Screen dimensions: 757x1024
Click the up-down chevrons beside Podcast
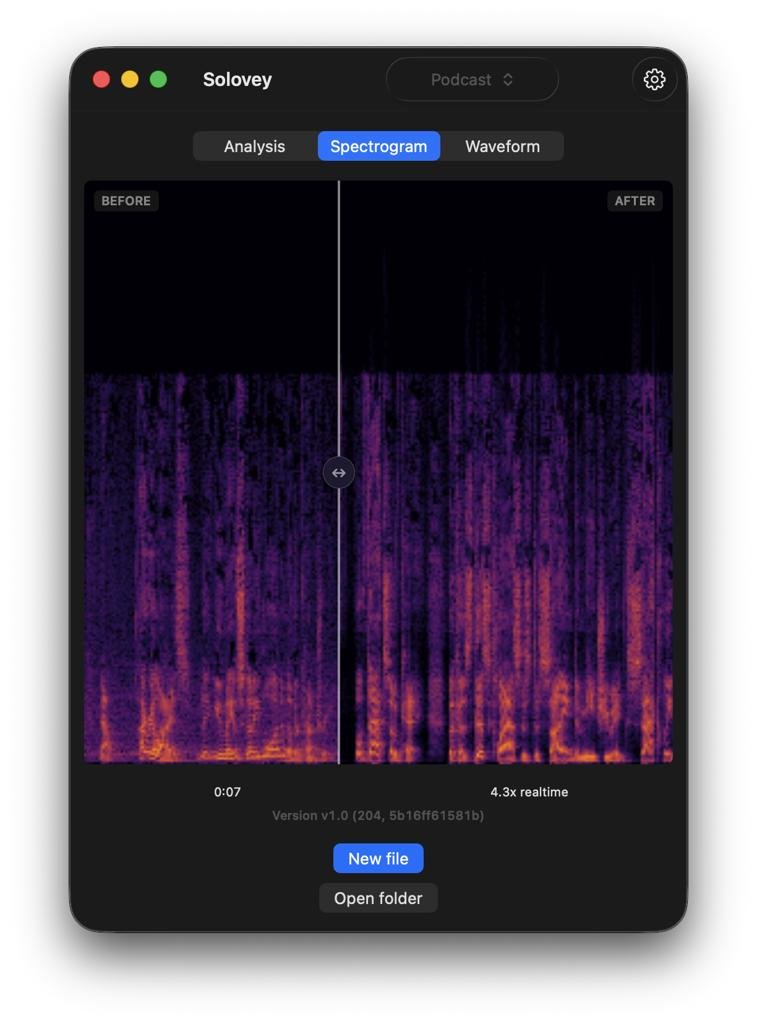point(508,80)
